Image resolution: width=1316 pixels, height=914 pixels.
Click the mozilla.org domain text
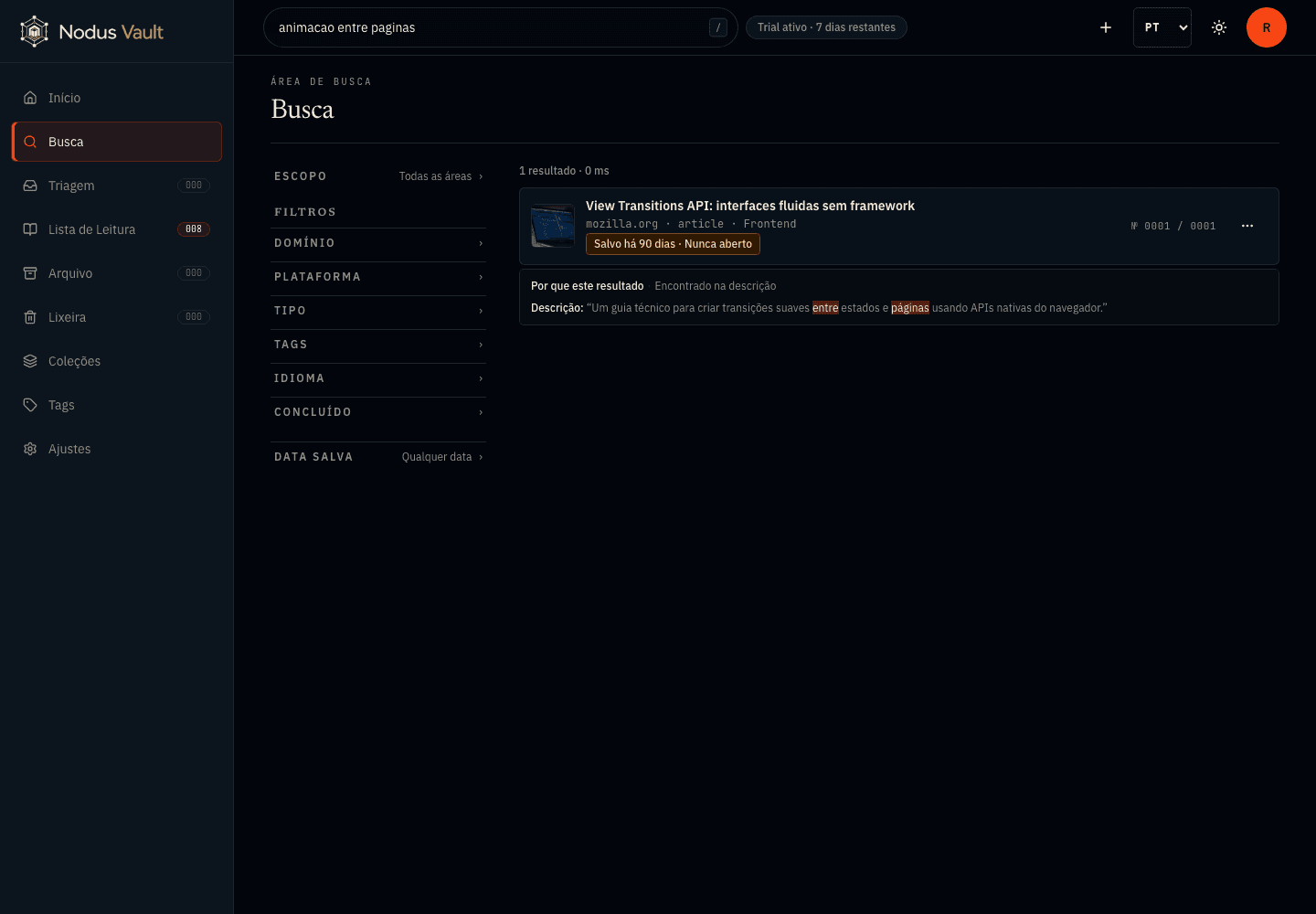pos(621,224)
